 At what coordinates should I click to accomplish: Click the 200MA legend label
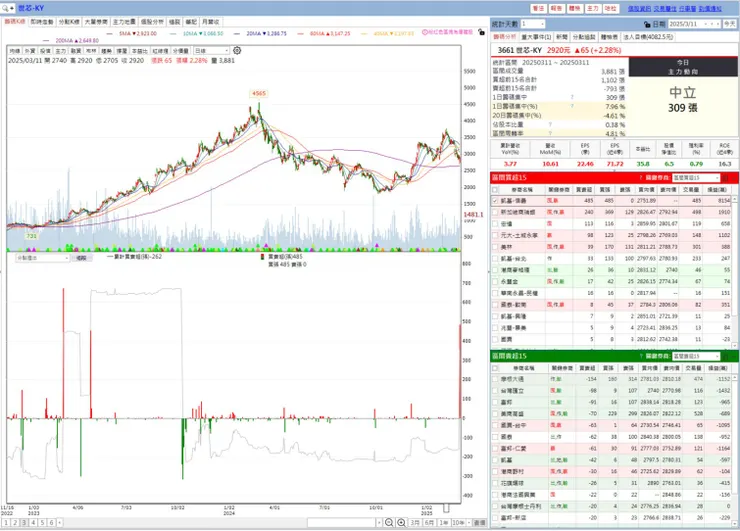pos(77,41)
